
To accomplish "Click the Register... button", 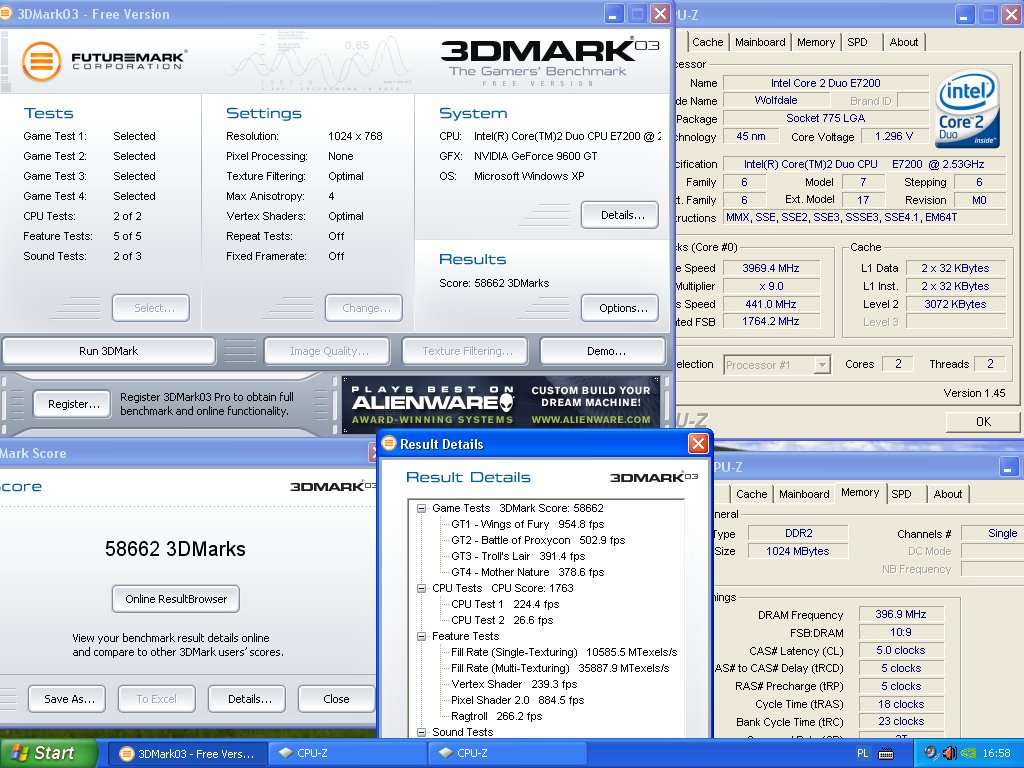I will point(74,404).
